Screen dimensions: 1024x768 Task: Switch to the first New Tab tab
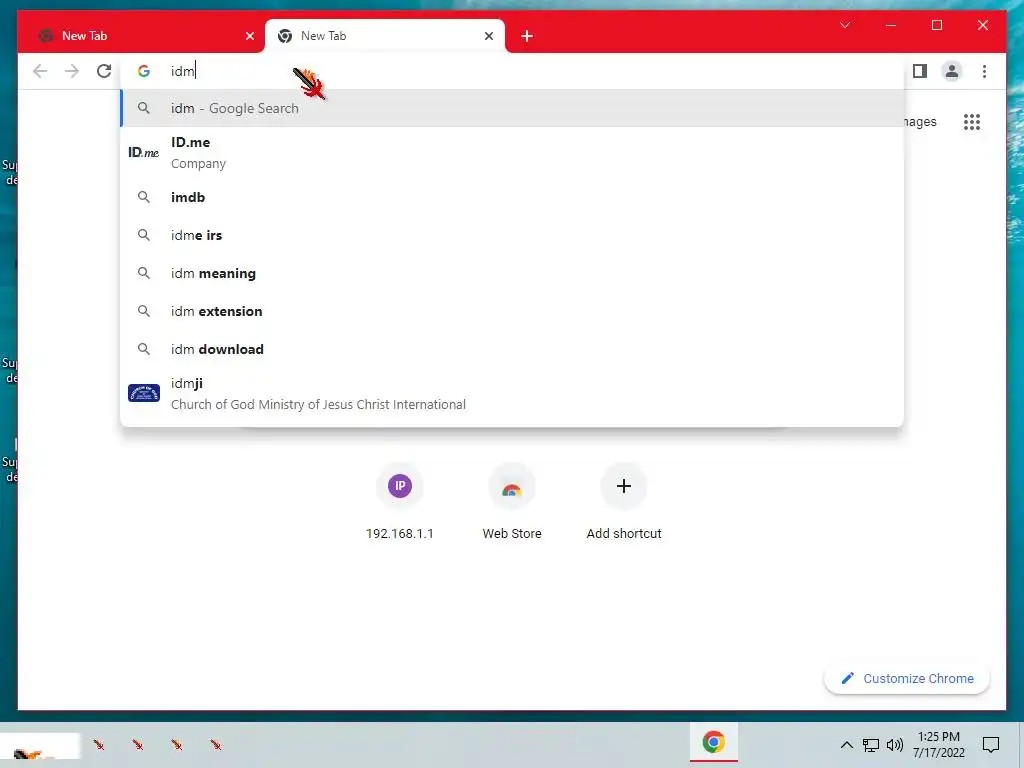tap(141, 37)
